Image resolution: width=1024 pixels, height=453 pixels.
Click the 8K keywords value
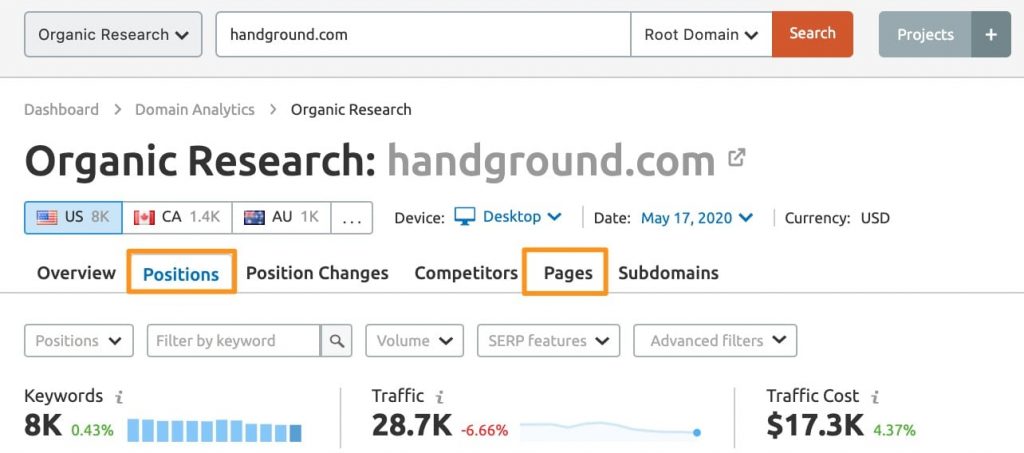[x=43, y=427]
